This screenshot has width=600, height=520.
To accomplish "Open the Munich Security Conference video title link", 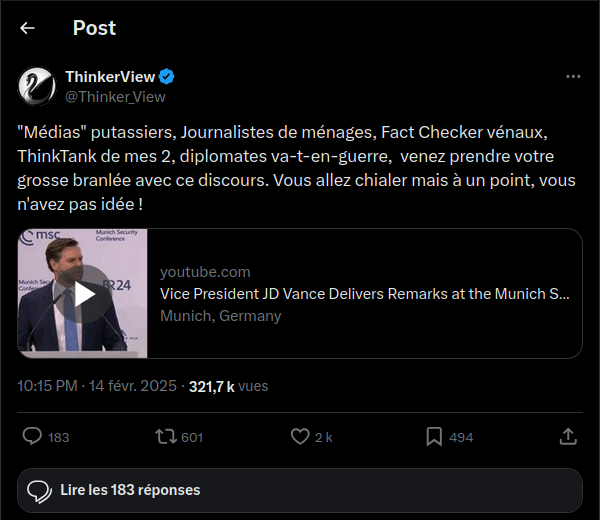I will (x=365, y=294).
